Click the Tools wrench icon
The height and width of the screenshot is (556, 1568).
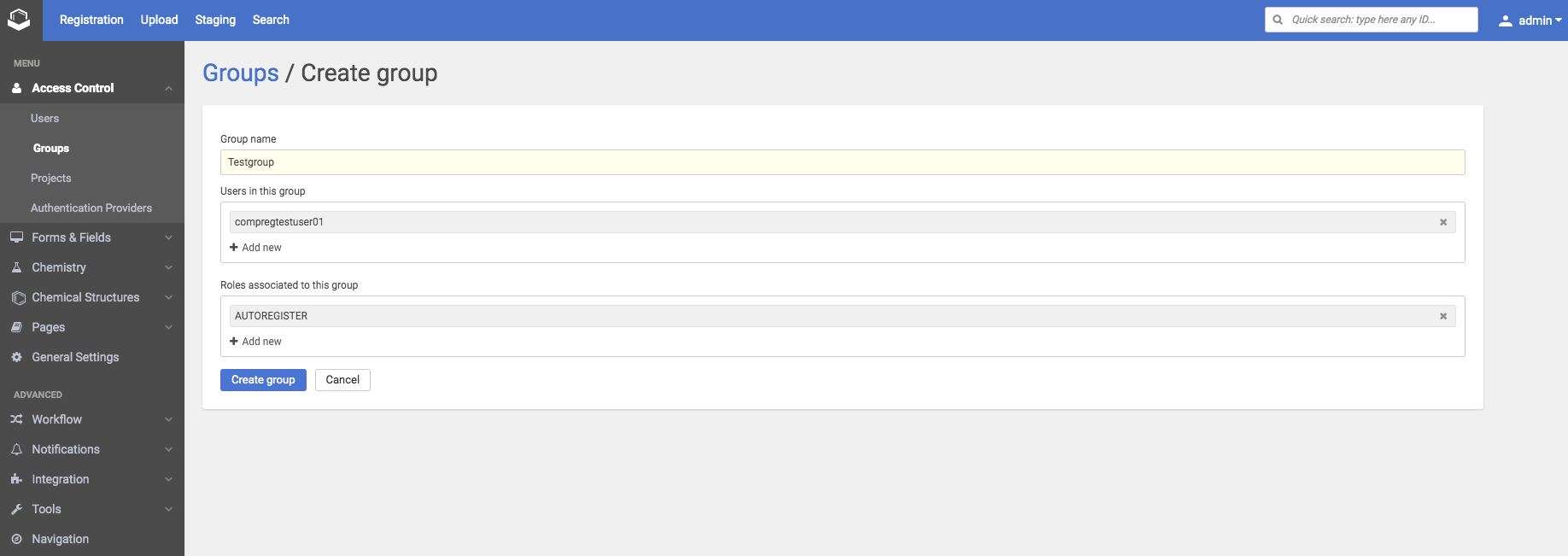tap(16, 509)
